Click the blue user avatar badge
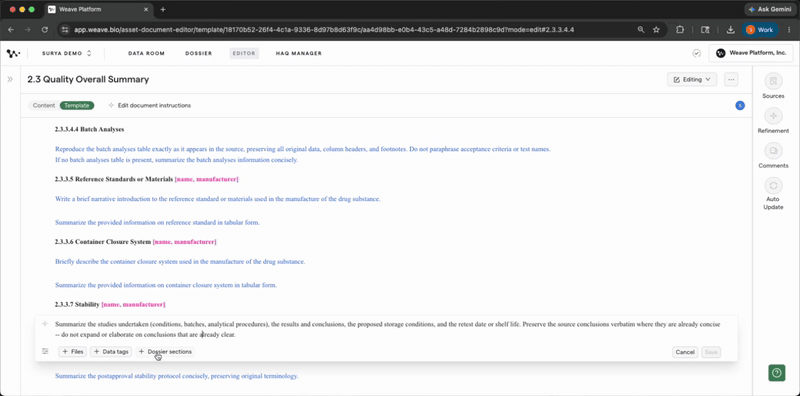800x396 pixels. tap(740, 106)
